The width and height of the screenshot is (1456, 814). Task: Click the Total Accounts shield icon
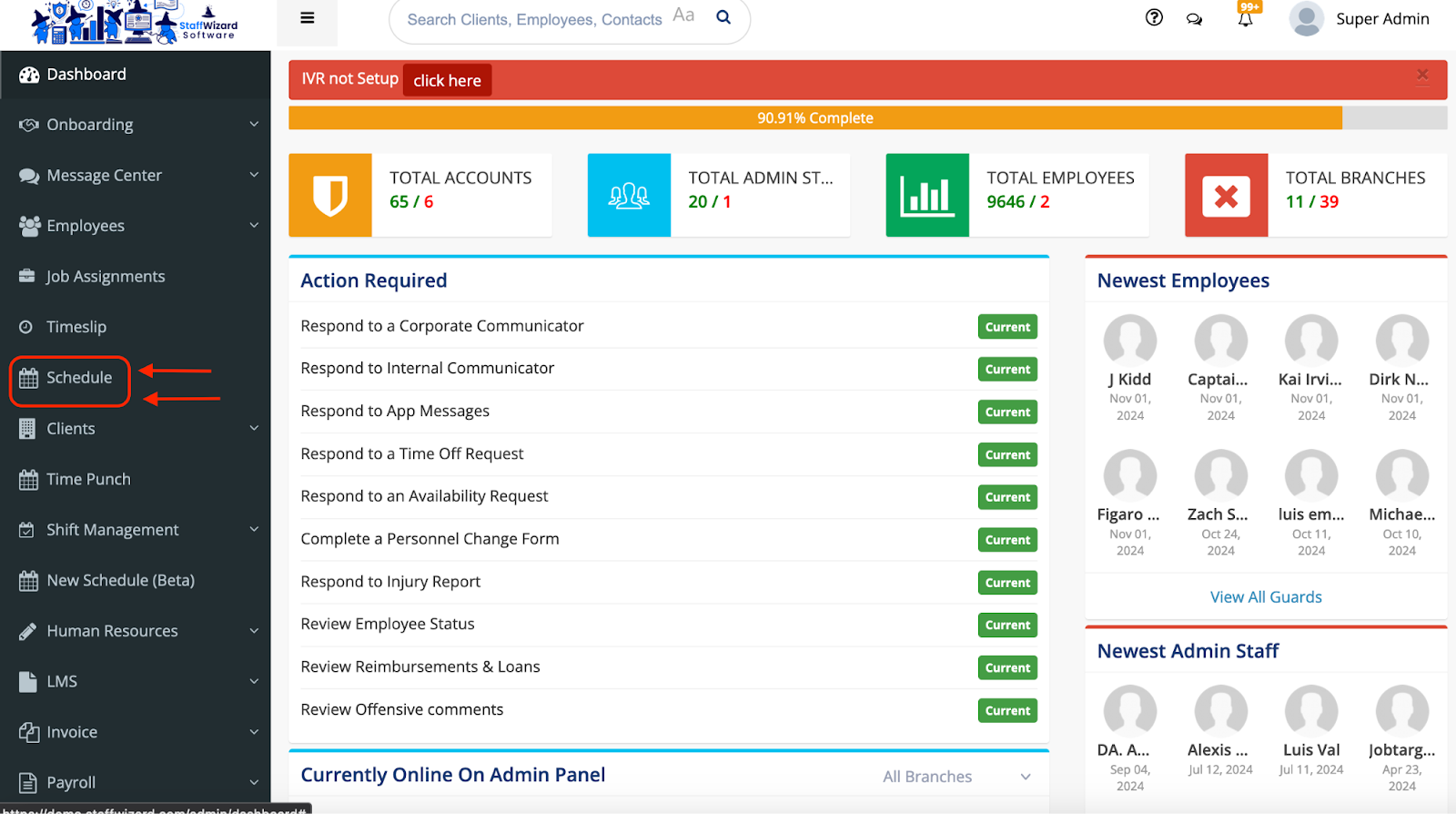coord(329,196)
